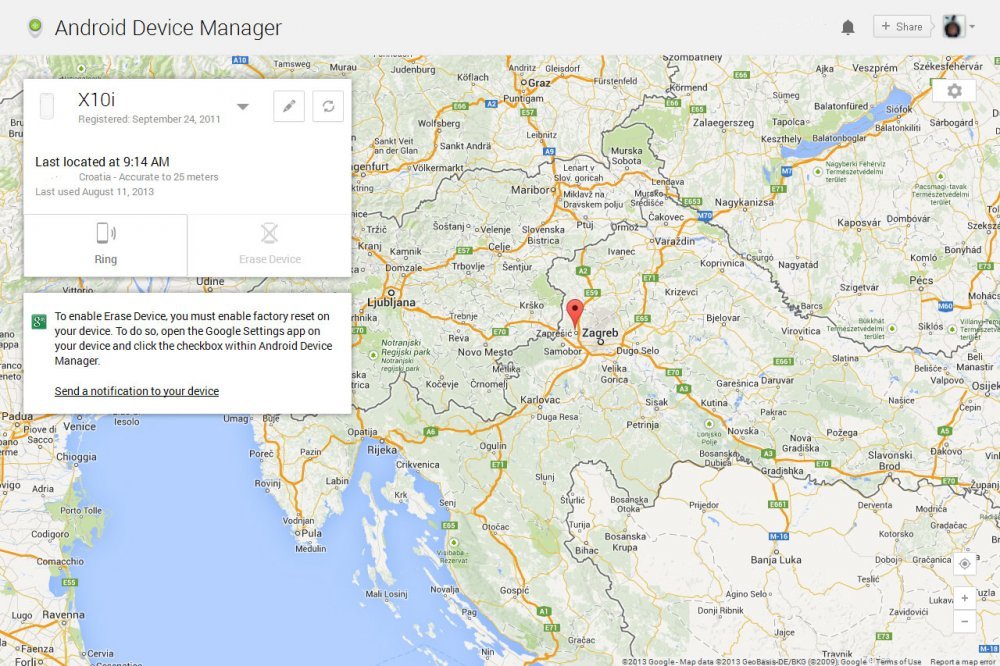Expand the account dropdown arrow beside avatar
This screenshot has height=666, width=1000.
(x=972, y=27)
